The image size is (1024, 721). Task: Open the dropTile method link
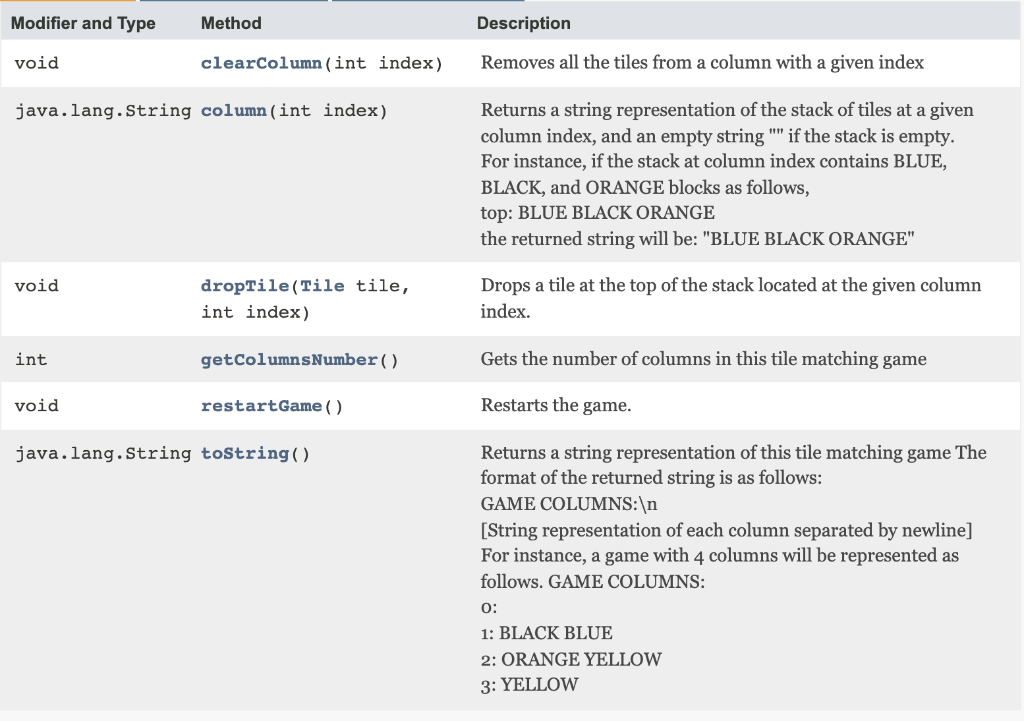click(245, 286)
